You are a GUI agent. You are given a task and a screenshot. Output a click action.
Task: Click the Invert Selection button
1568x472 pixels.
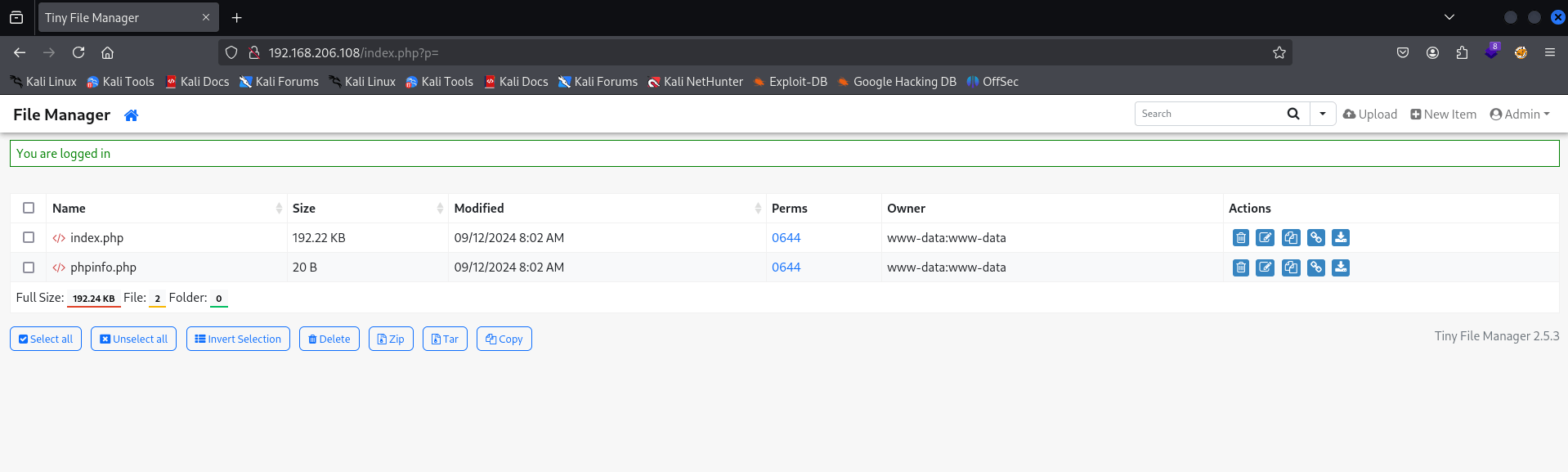238,339
